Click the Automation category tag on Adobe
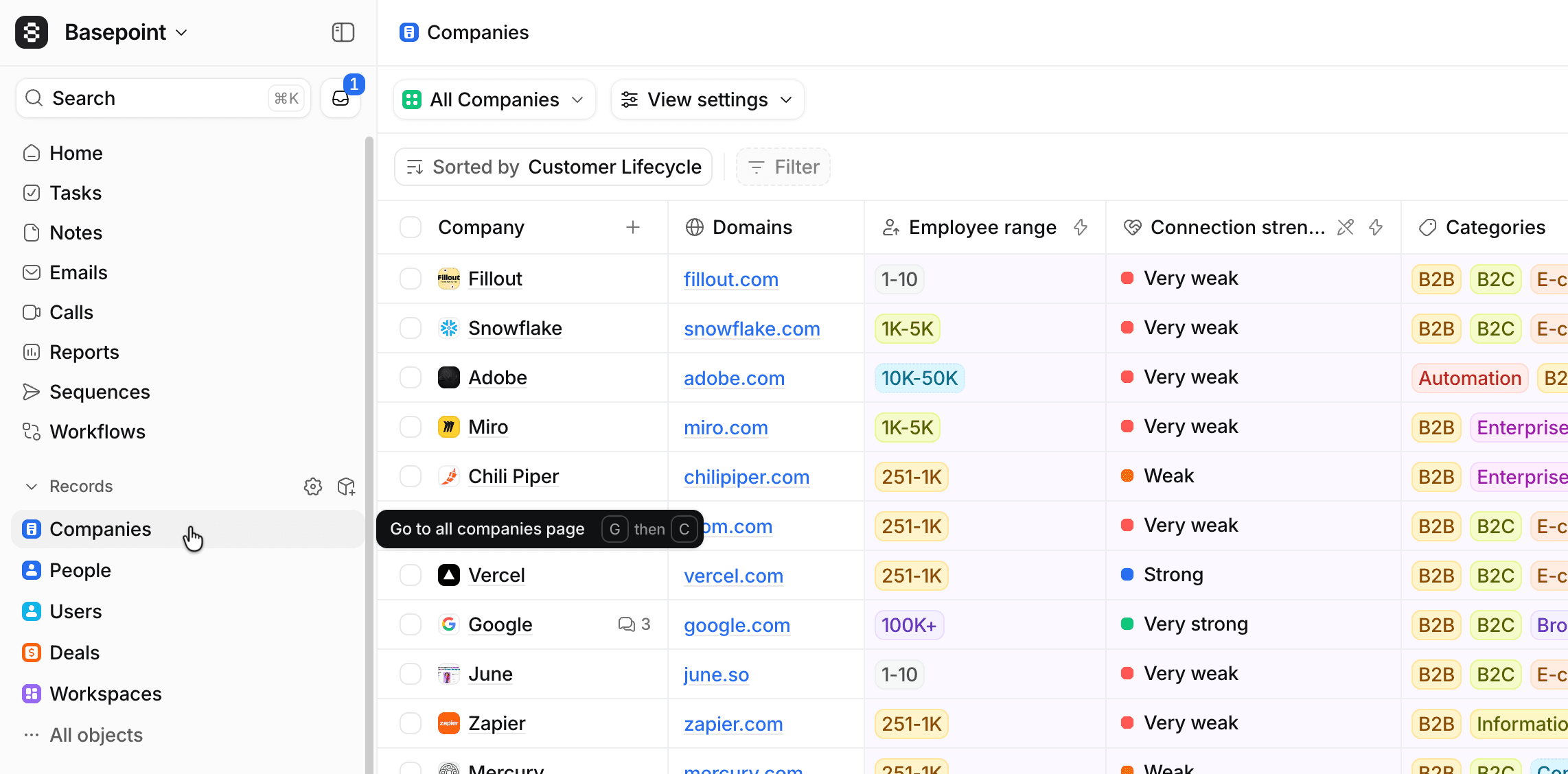Screen dimensions: 1568x774 pos(1470,378)
